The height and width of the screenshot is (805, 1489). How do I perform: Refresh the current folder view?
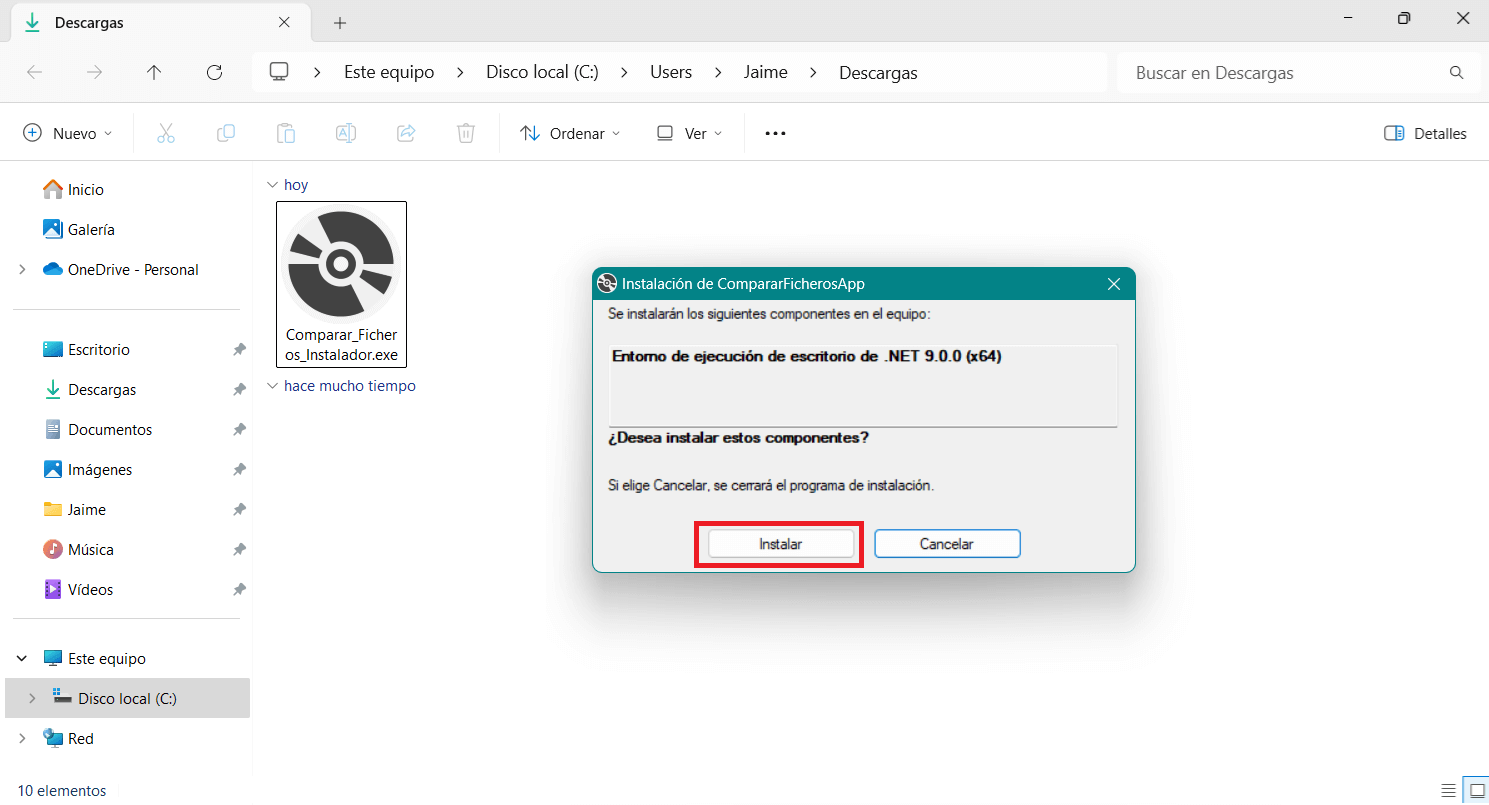pyautogui.click(x=214, y=72)
